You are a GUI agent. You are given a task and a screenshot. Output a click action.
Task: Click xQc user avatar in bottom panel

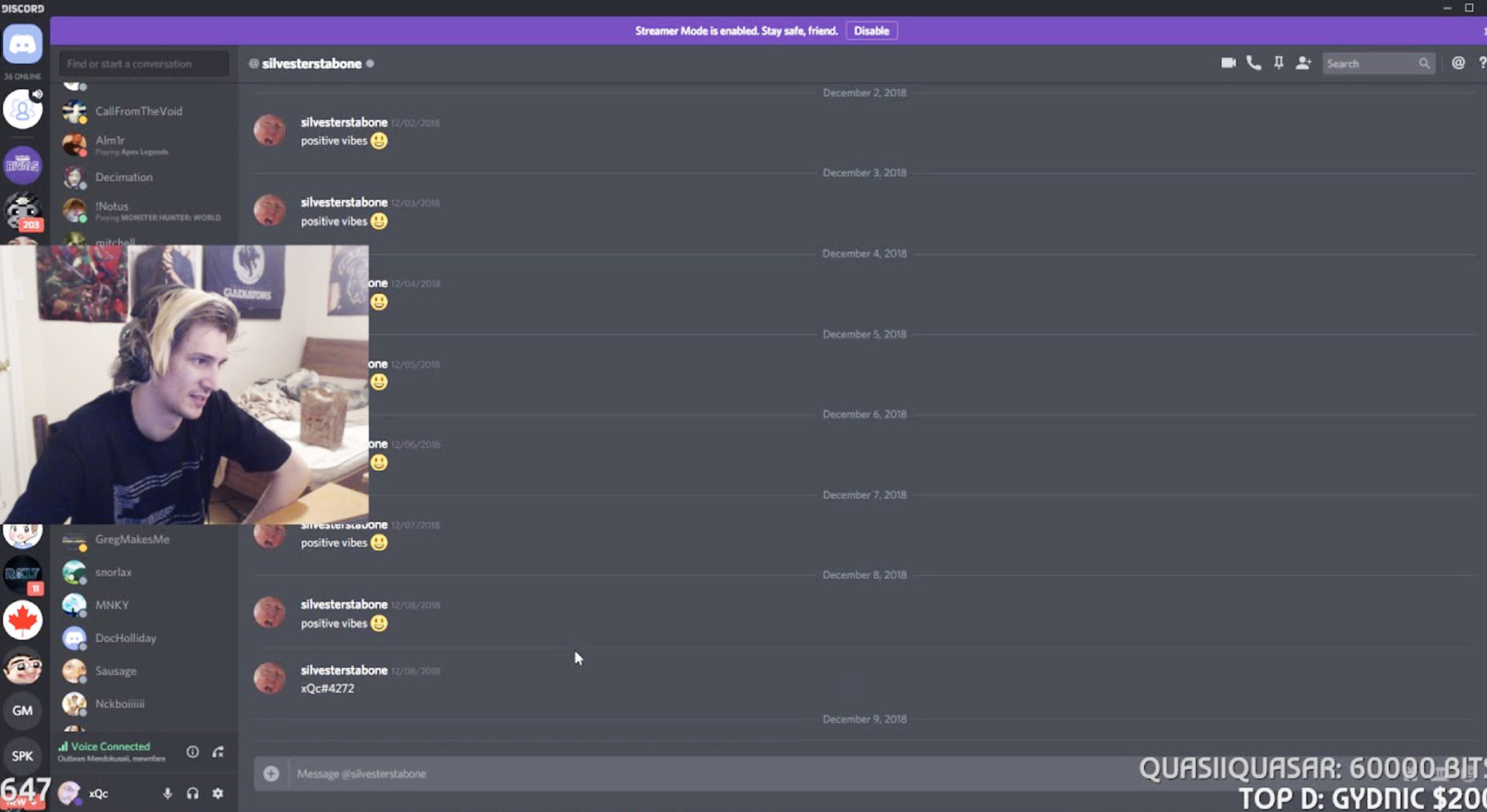(70, 793)
